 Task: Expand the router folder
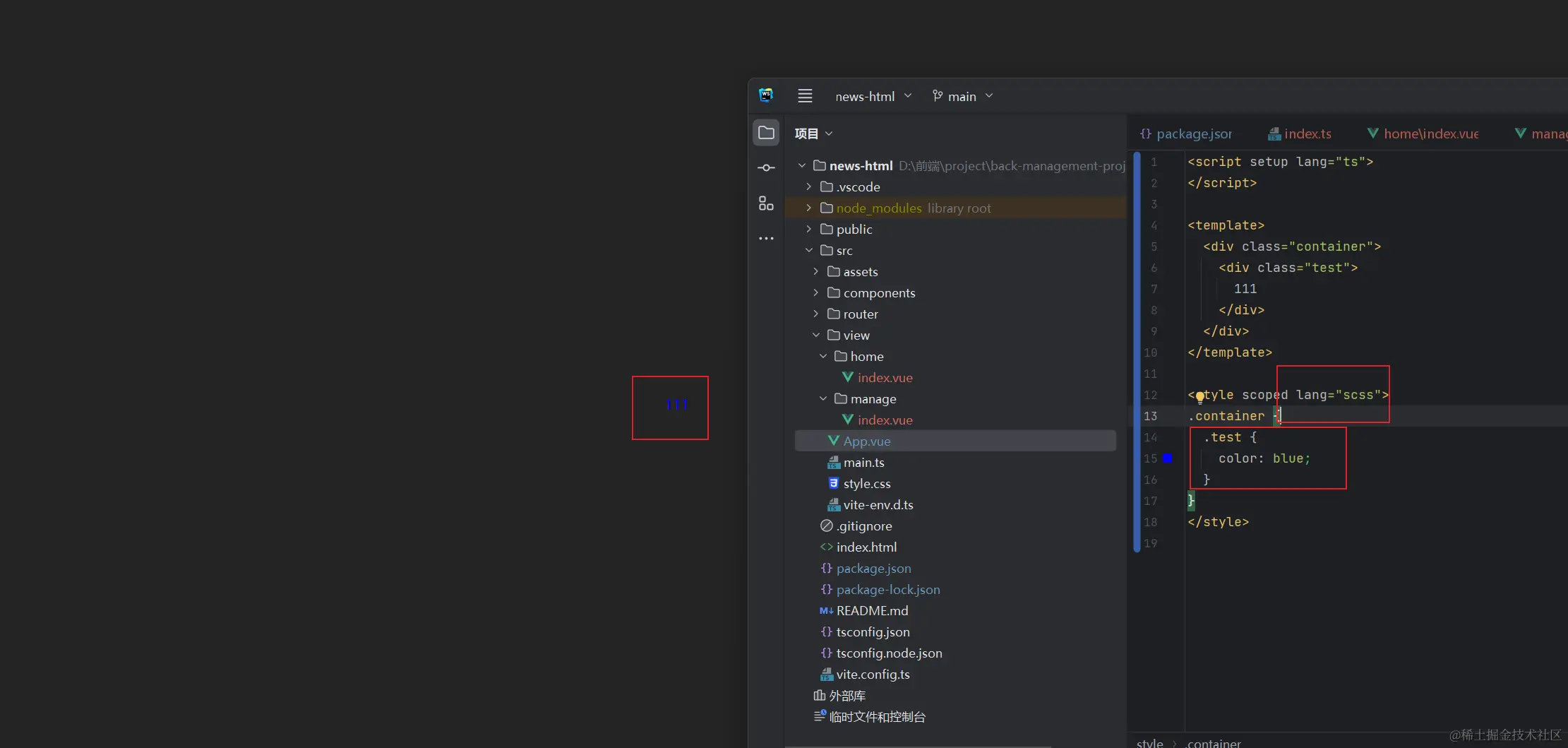pyautogui.click(x=815, y=314)
